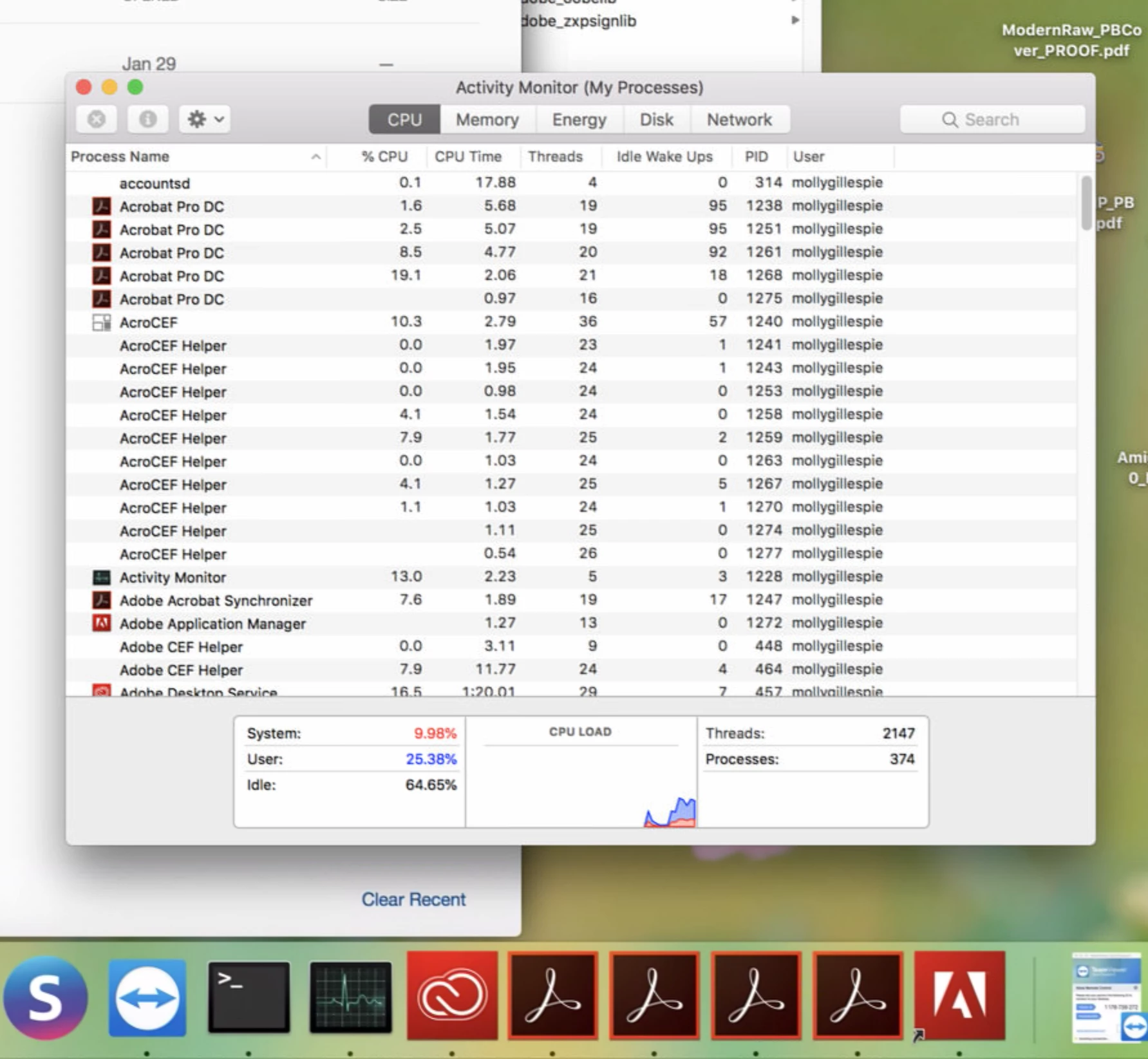Click the Inspect process info icon
The width and height of the screenshot is (1148, 1059).
click(x=147, y=119)
